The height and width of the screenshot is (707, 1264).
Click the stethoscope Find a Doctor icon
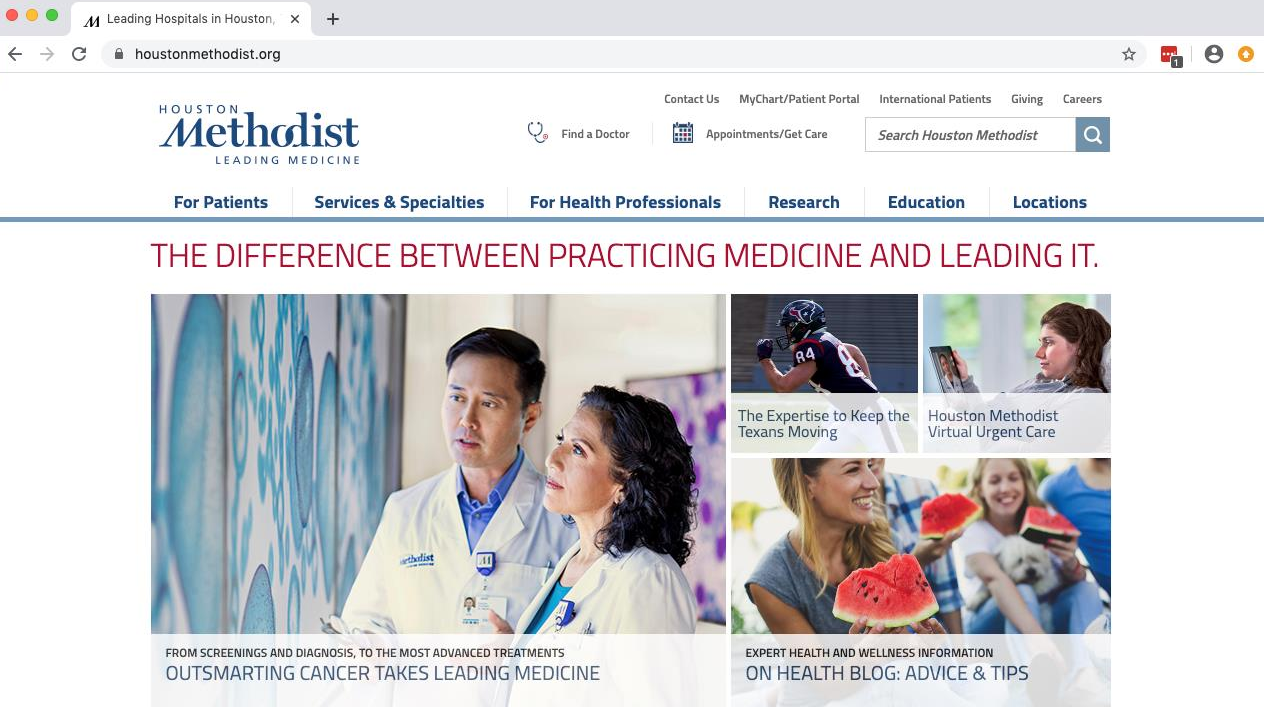coord(538,133)
